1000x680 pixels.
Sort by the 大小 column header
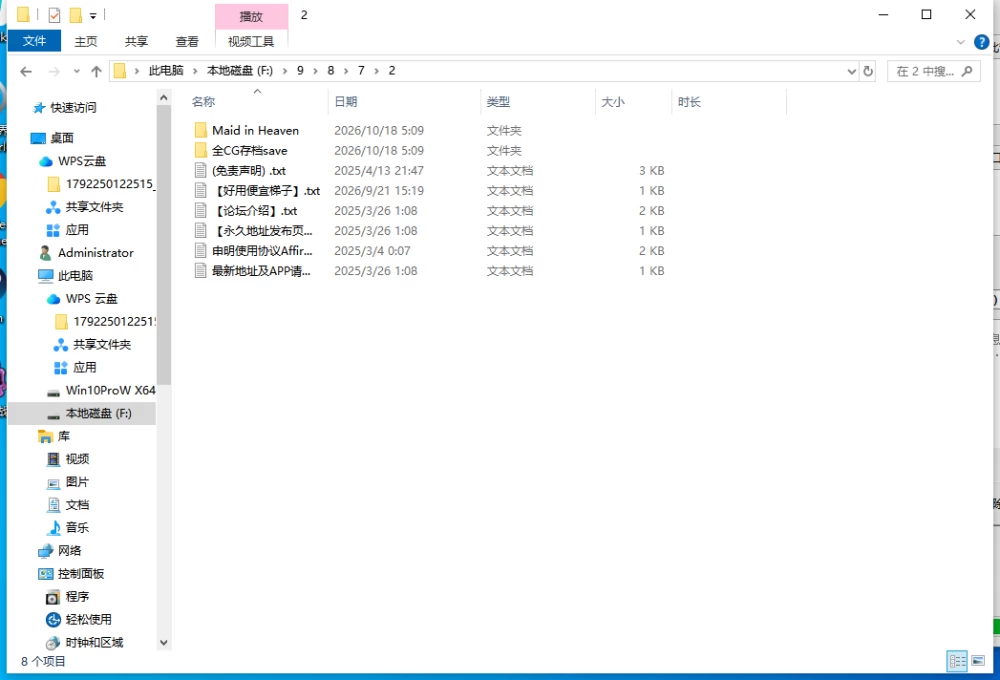click(x=634, y=101)
